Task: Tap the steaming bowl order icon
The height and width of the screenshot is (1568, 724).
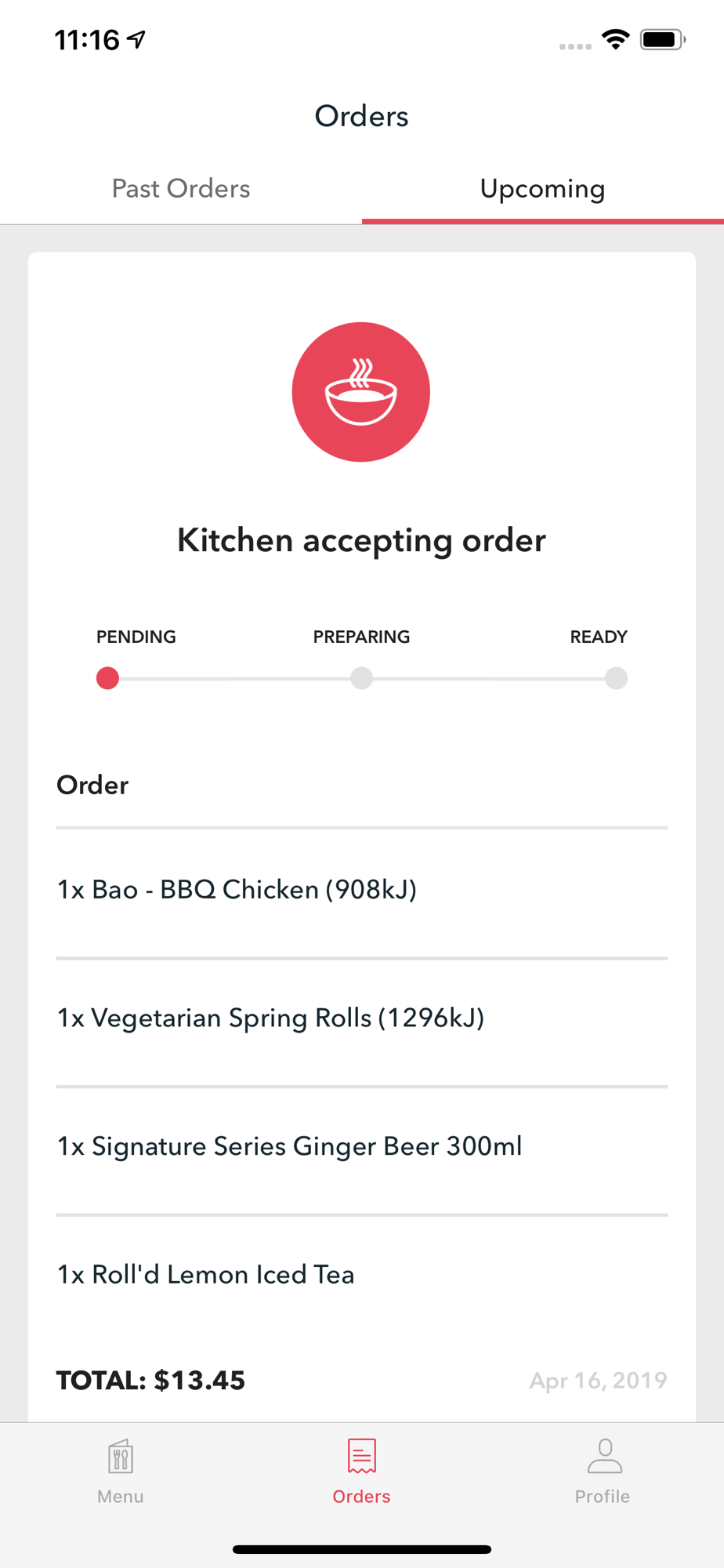Action: [x=361, y=392]
